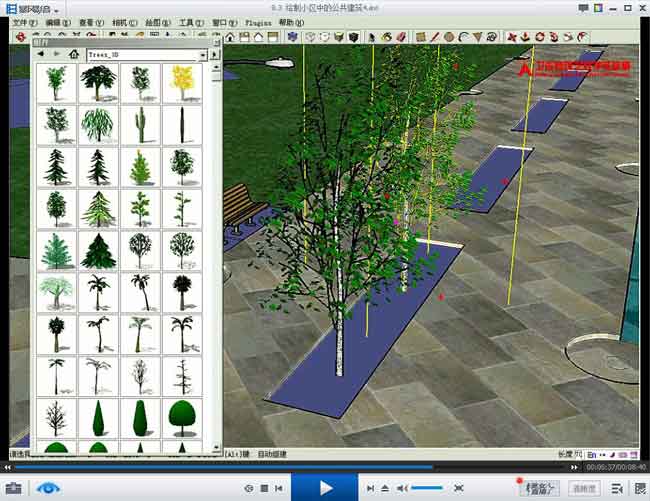The image size is (650, 501).
Task: Enable Shaded with Textures style
Action: point(353,37)
